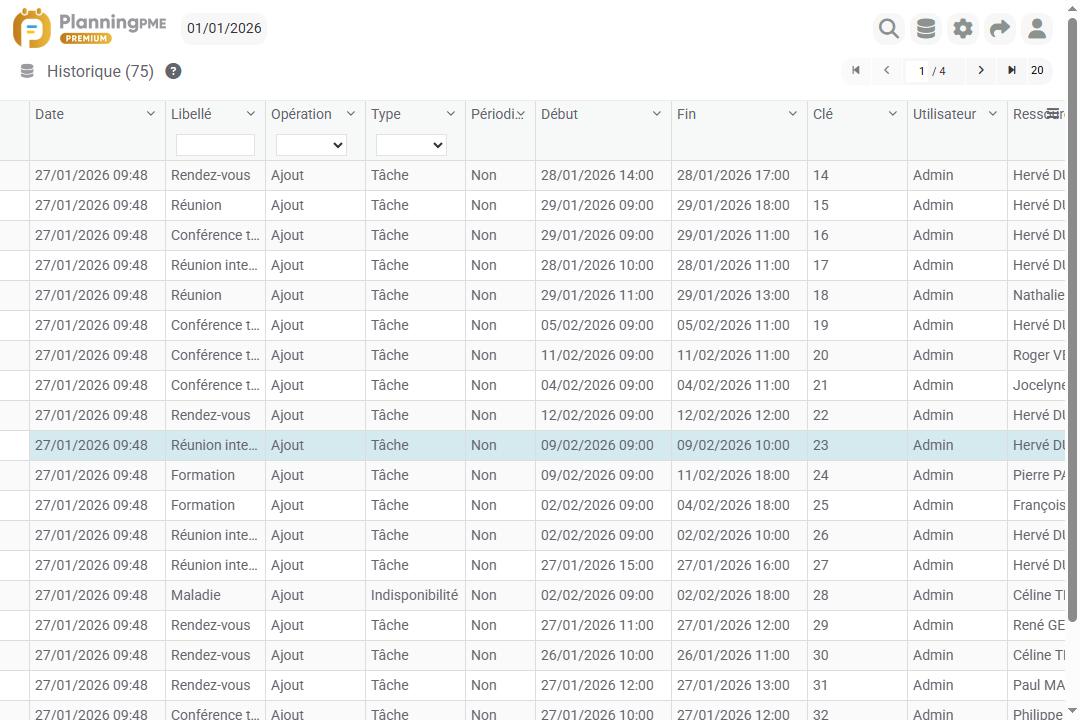Open Clé column header dropdown
Image resolution: width=1080 pixels, height=720 pixels.
[893, 114]
